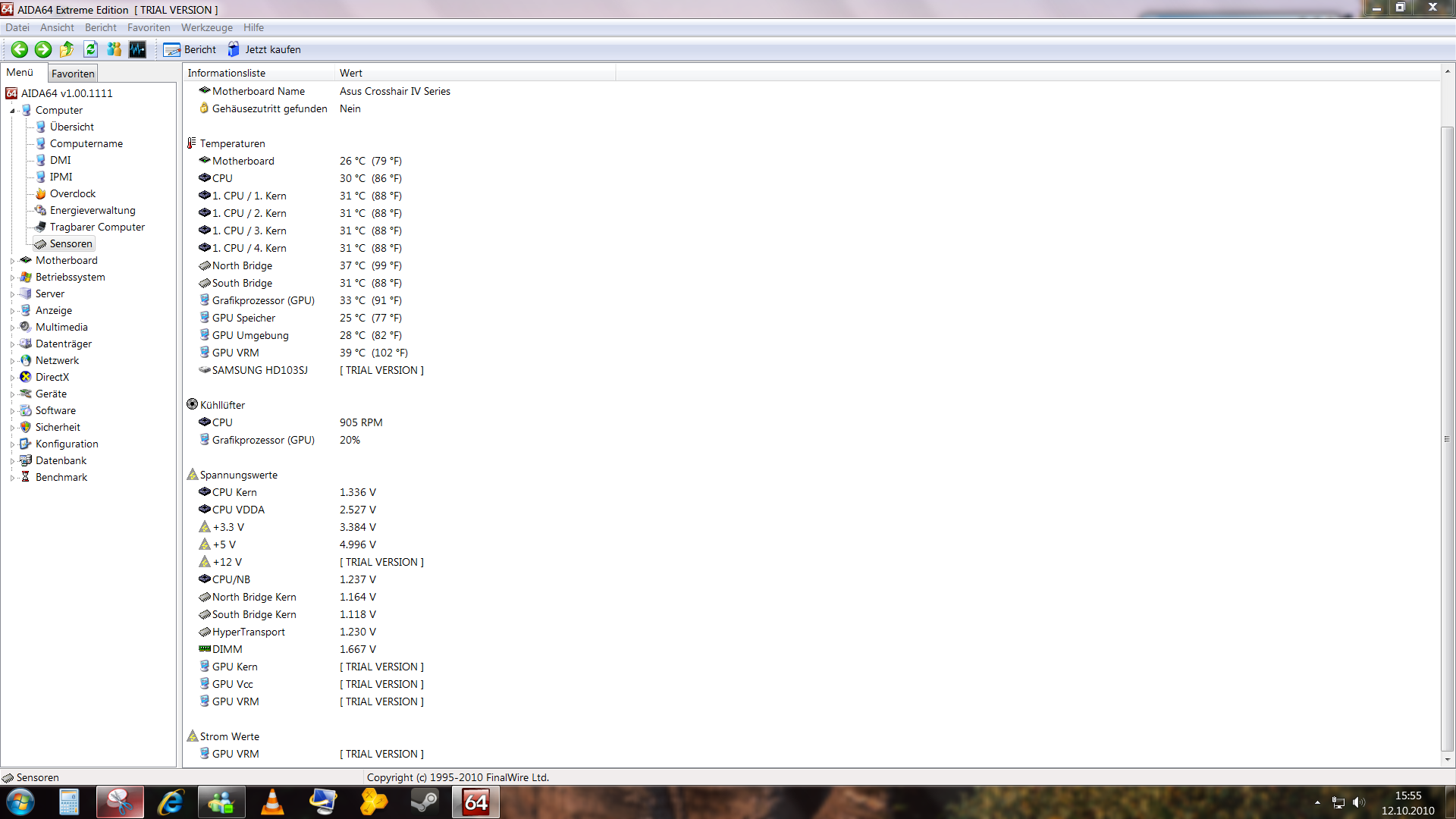Screen dimensions: 1456x819
Task: Select the North Bridge temperature row
Action: (300, 265)
